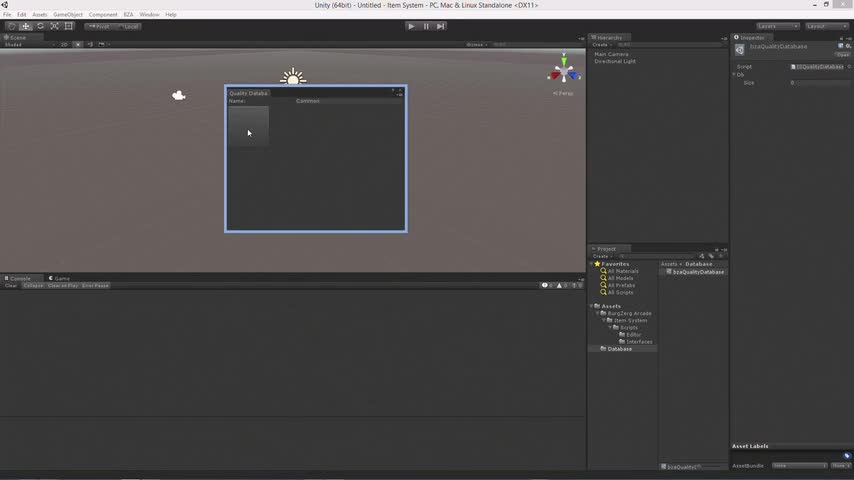854x480 pixels.
Task: Click the directional light sun gizmo
Action: [293, 76]
